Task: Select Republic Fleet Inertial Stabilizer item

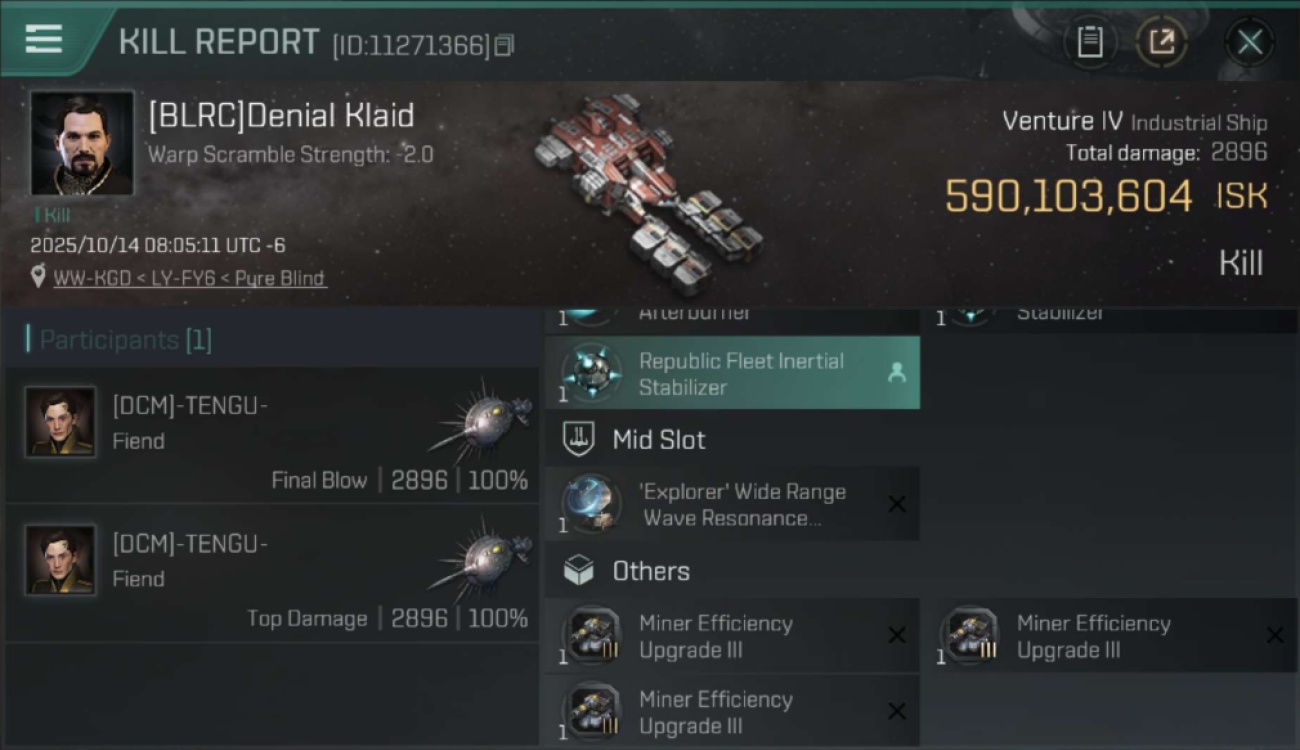Action: click(740, 373)
